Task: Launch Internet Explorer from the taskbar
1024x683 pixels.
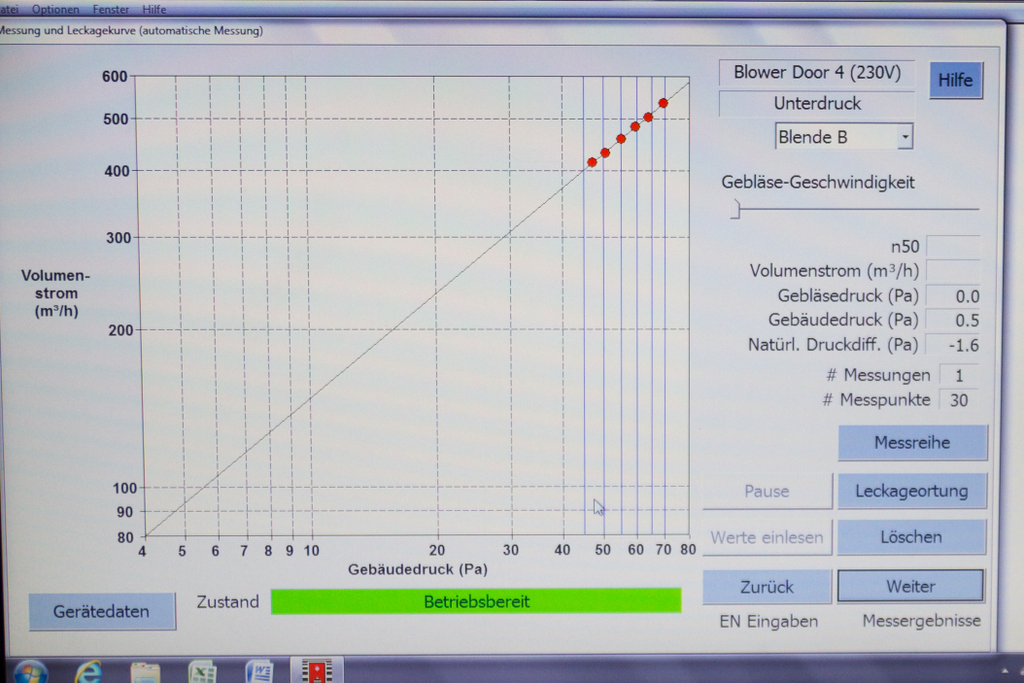Action: tap(88, 673)
